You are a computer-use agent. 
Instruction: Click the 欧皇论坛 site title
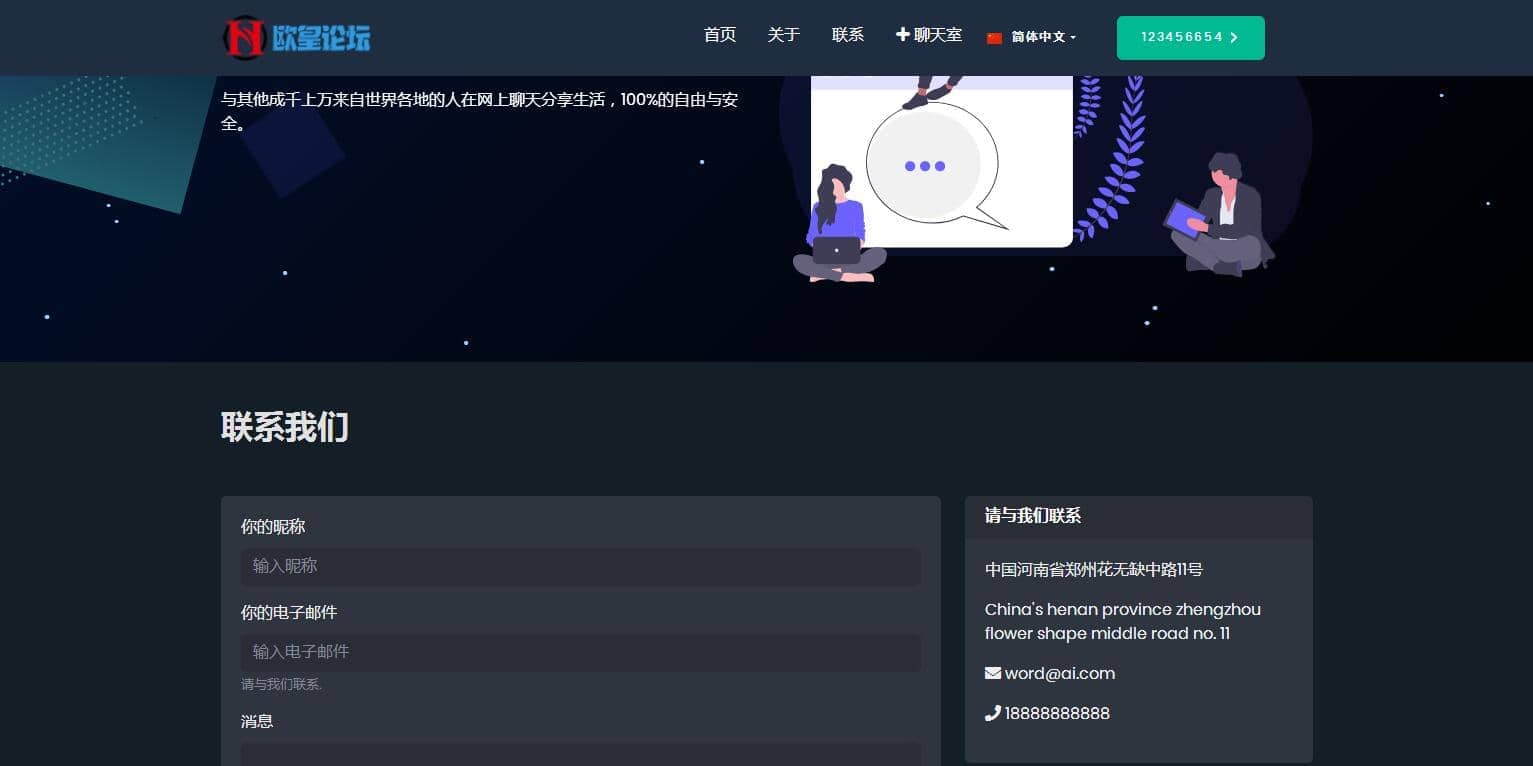pos(321,38)
